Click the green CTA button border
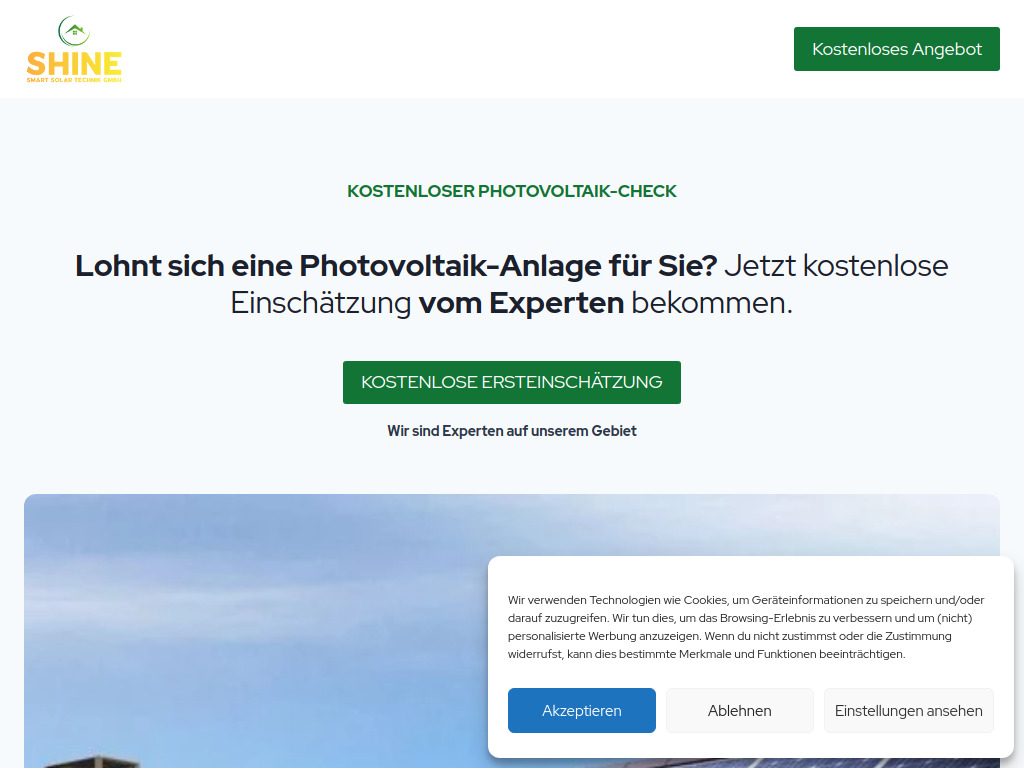The width and height of the screenshot is (1024, 768). (x=511, y=363)
